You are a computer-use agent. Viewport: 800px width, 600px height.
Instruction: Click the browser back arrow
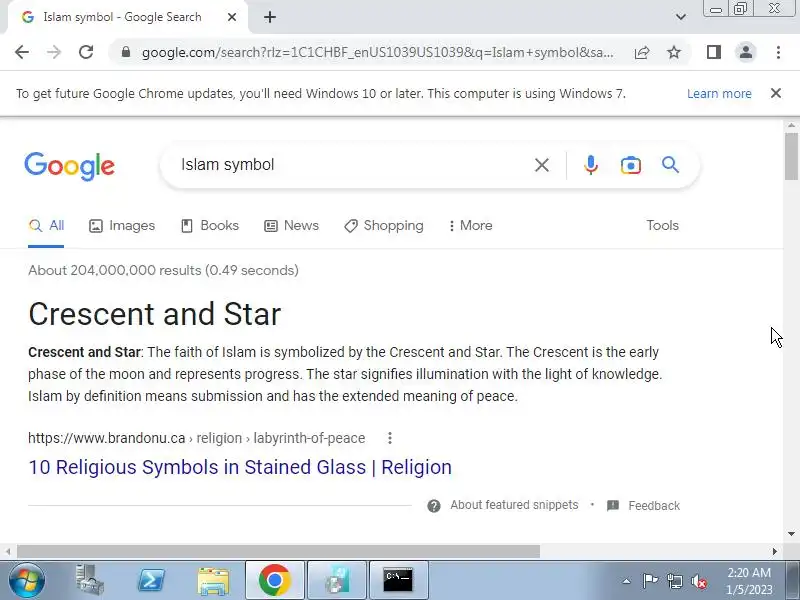tap(22, 52)
